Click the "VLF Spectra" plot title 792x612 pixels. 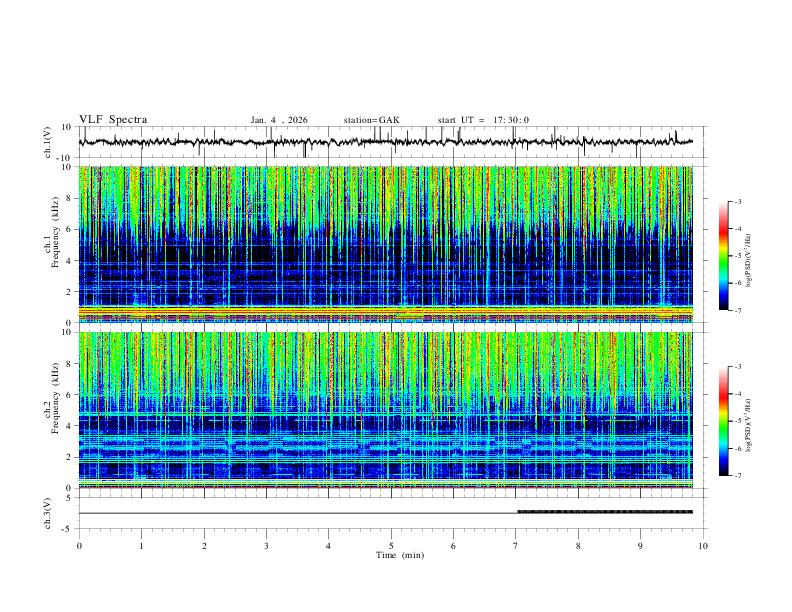click(113, 120)
